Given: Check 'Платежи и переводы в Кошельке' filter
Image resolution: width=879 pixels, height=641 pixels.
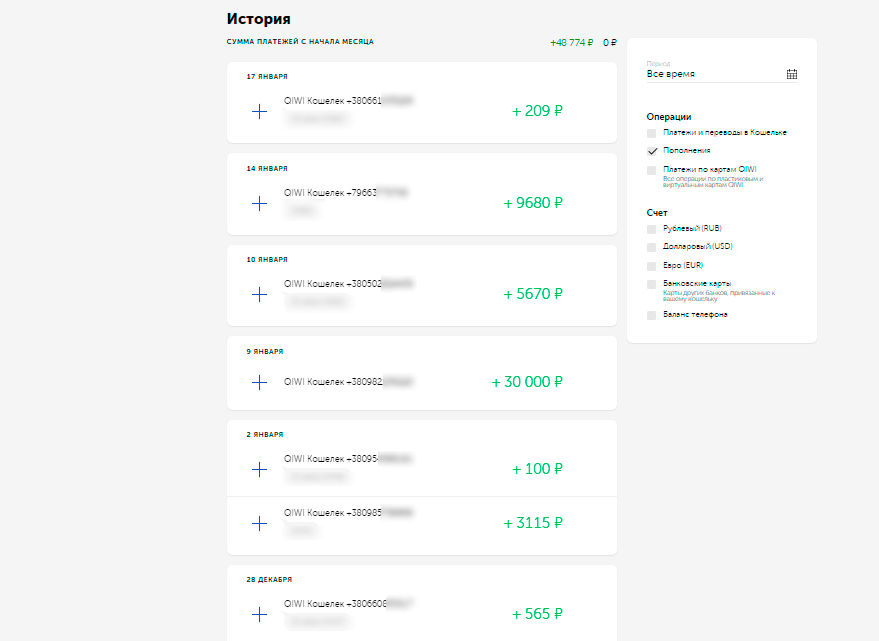Looking at the screenshot, I should click(651, 133).
